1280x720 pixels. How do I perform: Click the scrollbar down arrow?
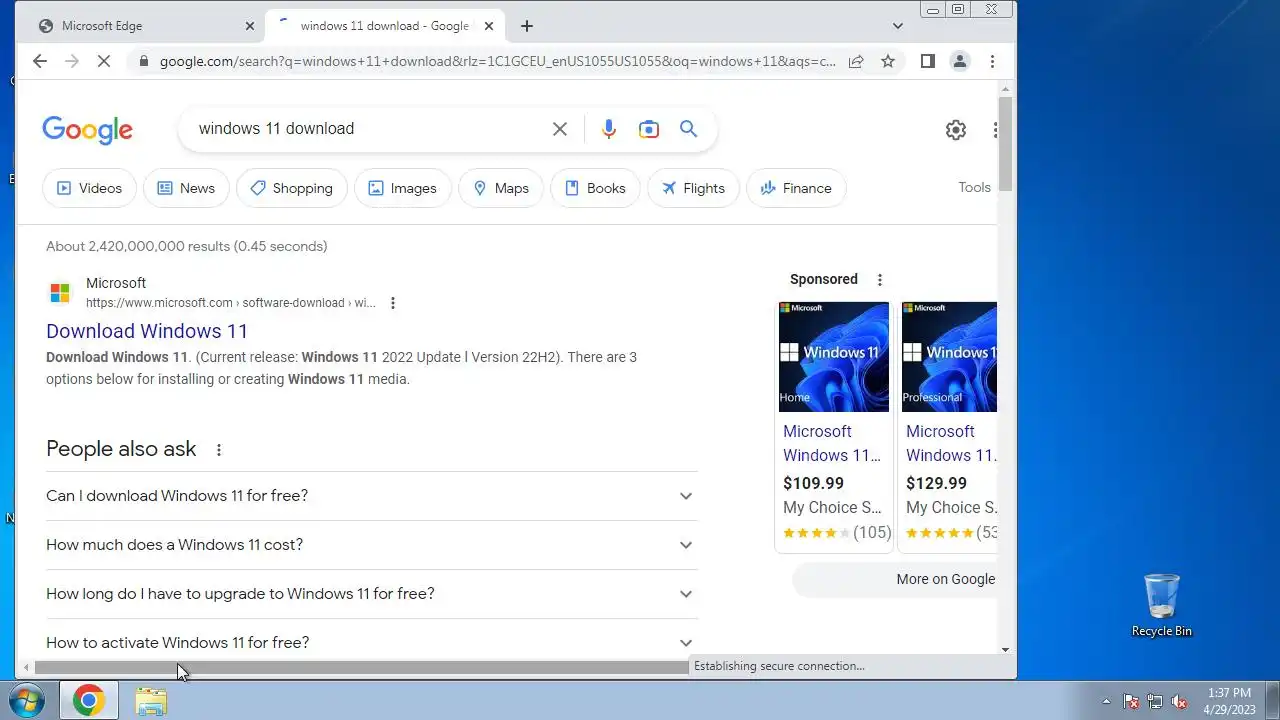(x=1005, y=650)
